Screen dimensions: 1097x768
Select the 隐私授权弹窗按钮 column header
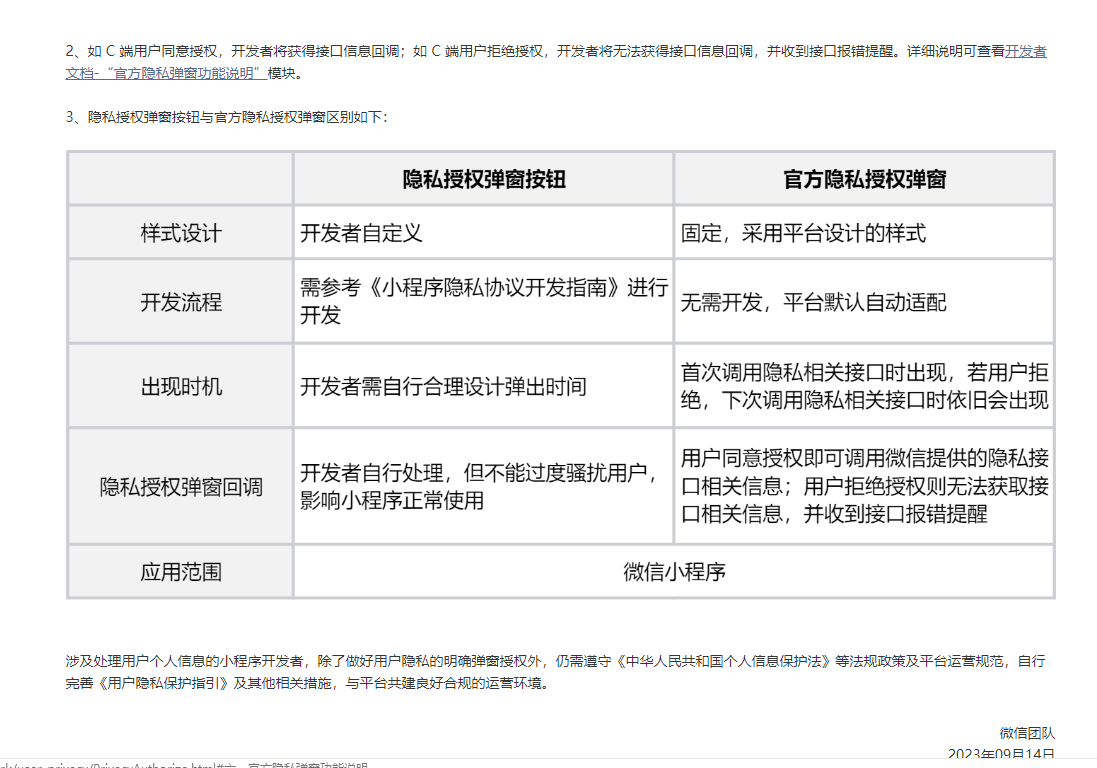[483, 179]
